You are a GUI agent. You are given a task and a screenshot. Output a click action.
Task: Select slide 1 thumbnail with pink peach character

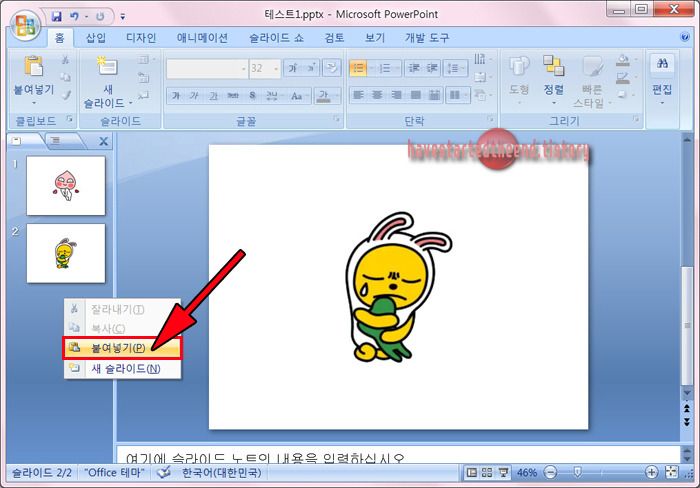66,185
